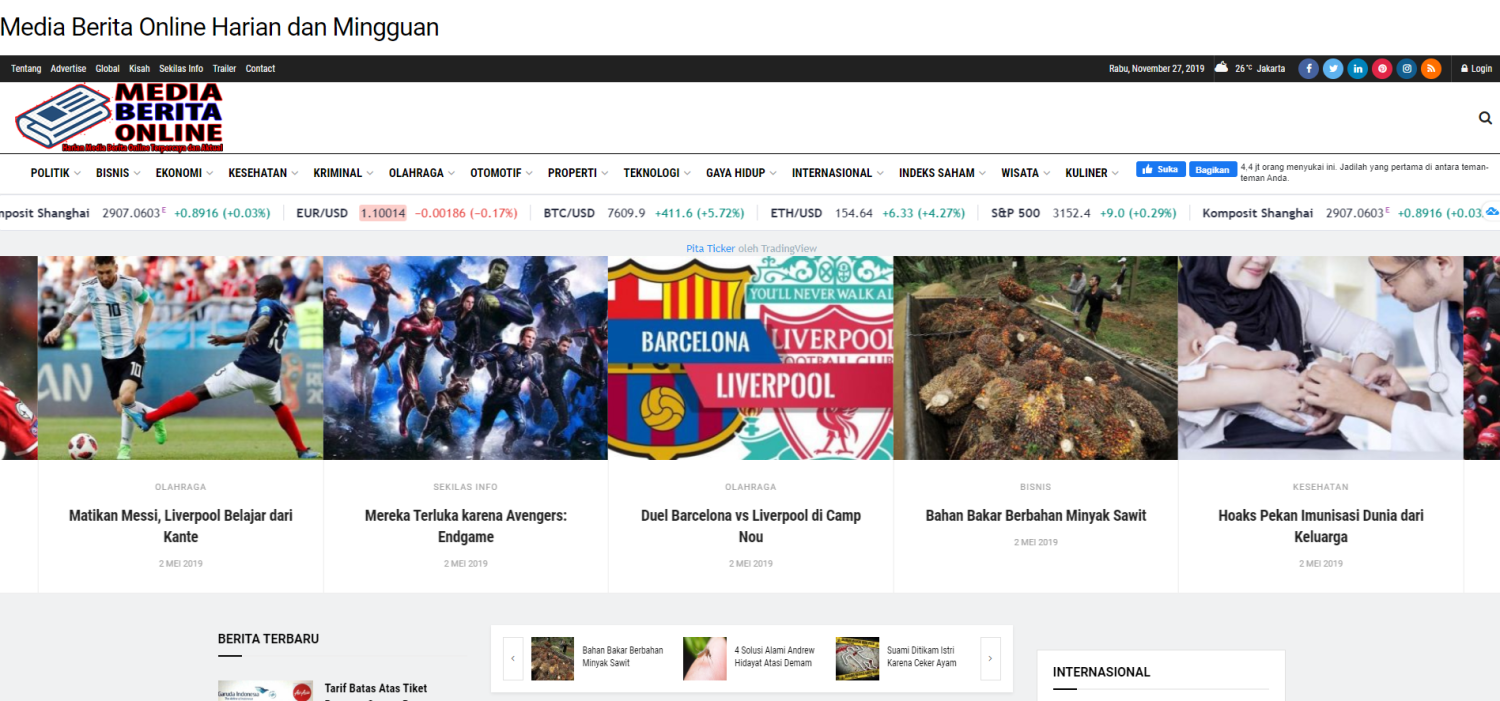
Task: Open the Facebook social icon
Action: [1308, 69]
